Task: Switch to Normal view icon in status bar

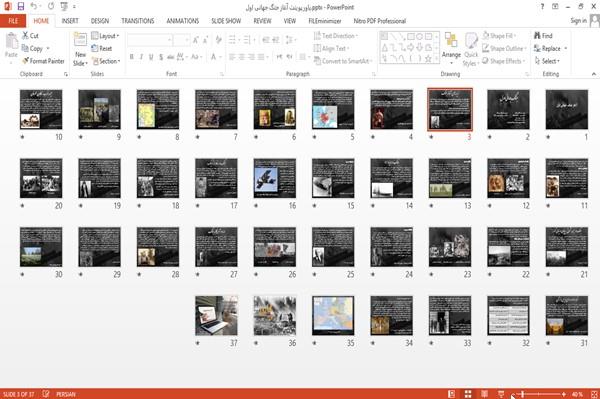Action: coord(452,394)
